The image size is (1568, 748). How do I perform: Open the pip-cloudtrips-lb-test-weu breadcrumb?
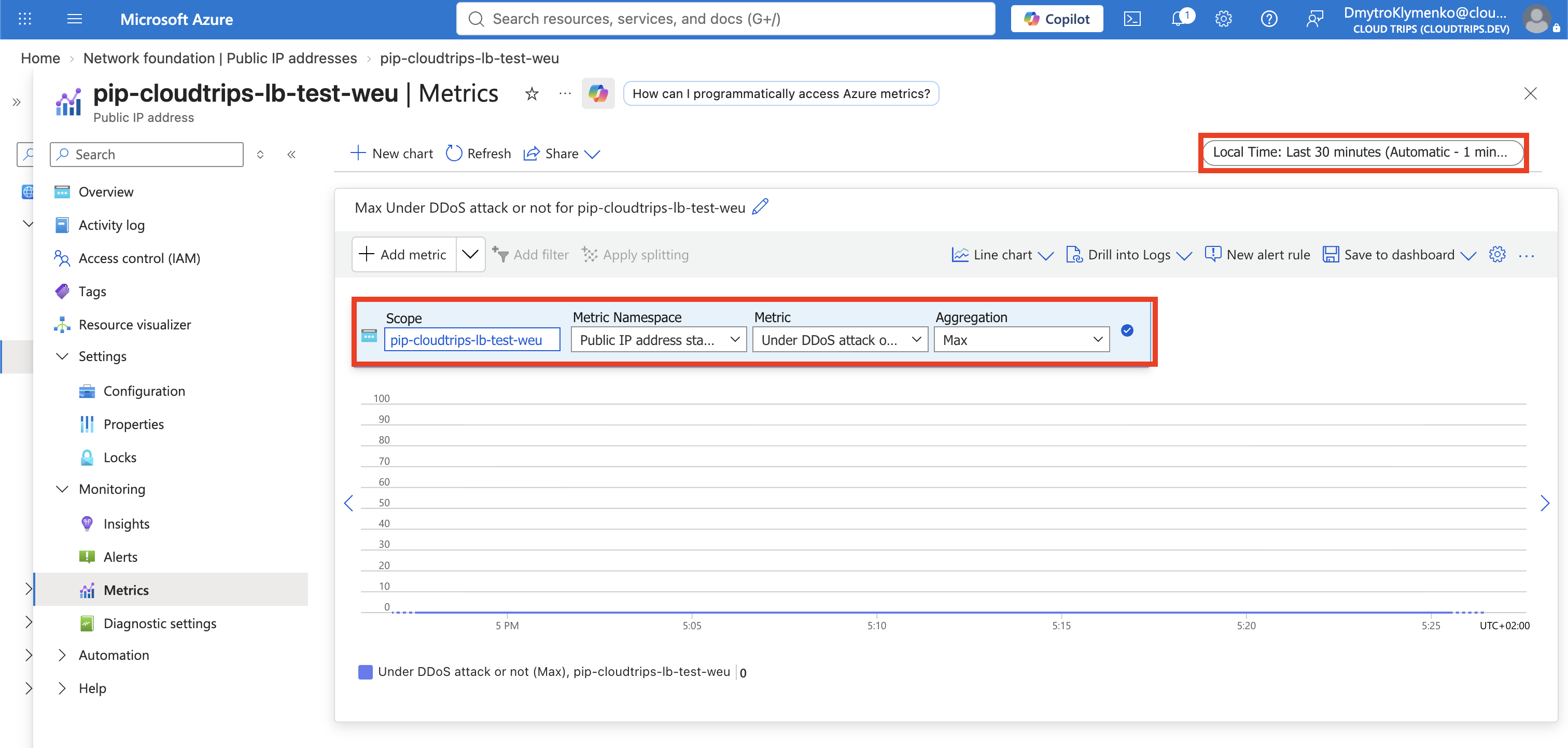pos(469,59)
